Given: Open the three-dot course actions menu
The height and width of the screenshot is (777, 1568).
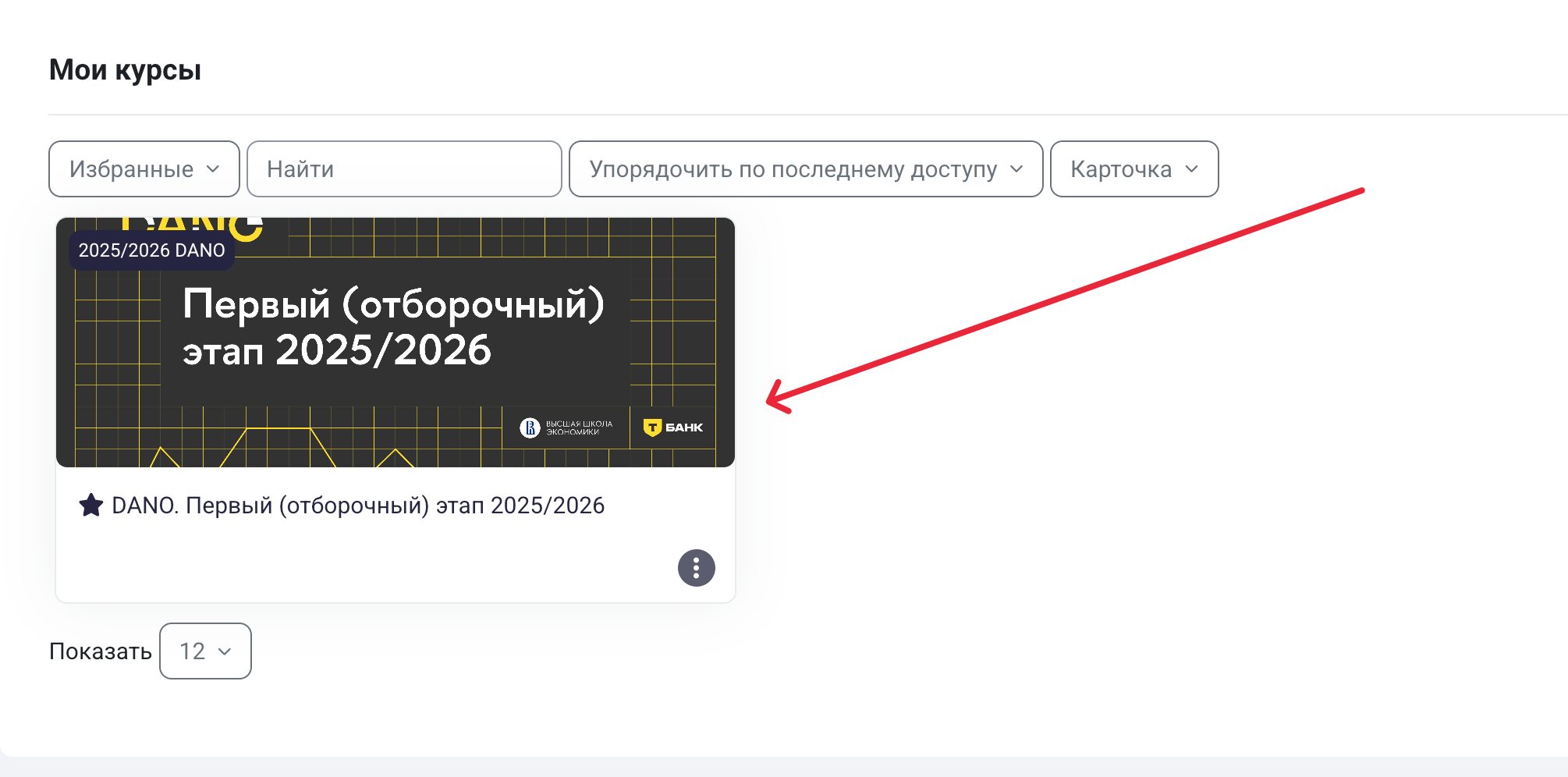Looking at the screenshot, I should (696, 568).
